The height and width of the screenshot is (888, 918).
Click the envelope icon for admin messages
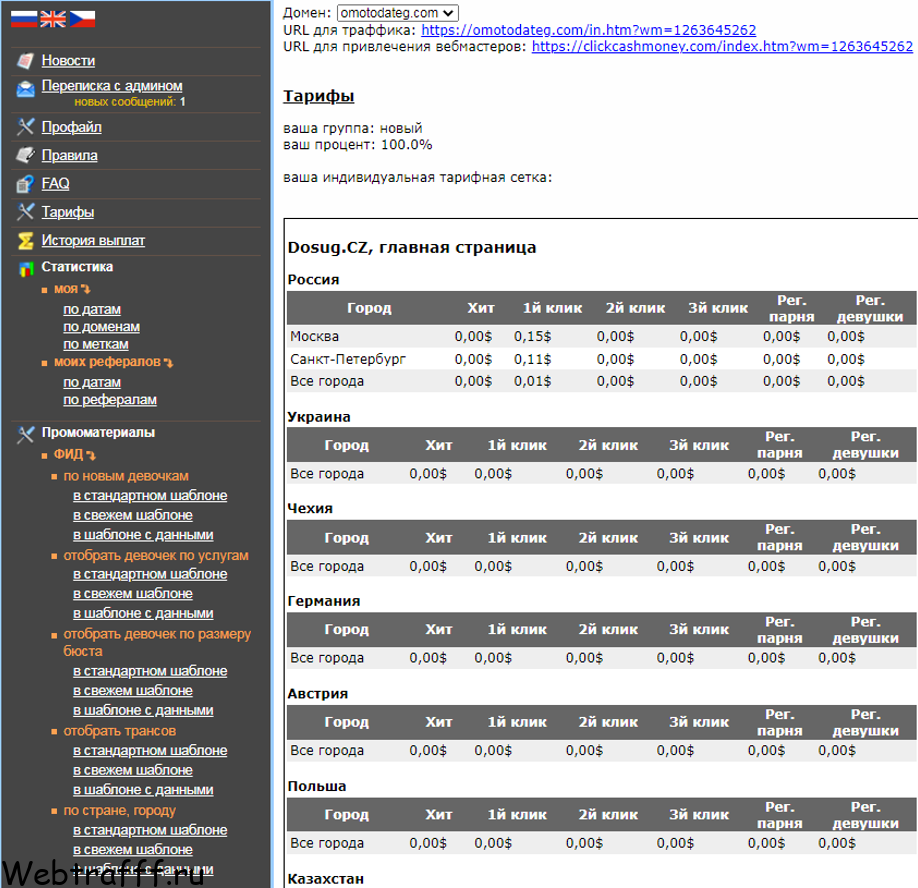click(x=25, y=89)
